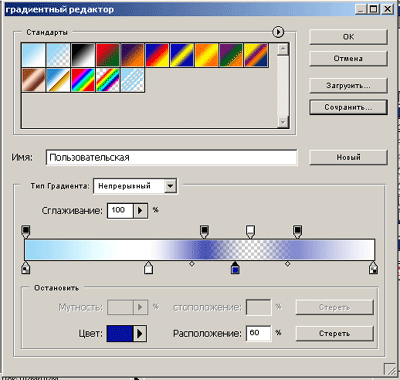Select the rightmost black opacity stop above the gradient bar
Screen dimensions: 400x380
[297, 231]
